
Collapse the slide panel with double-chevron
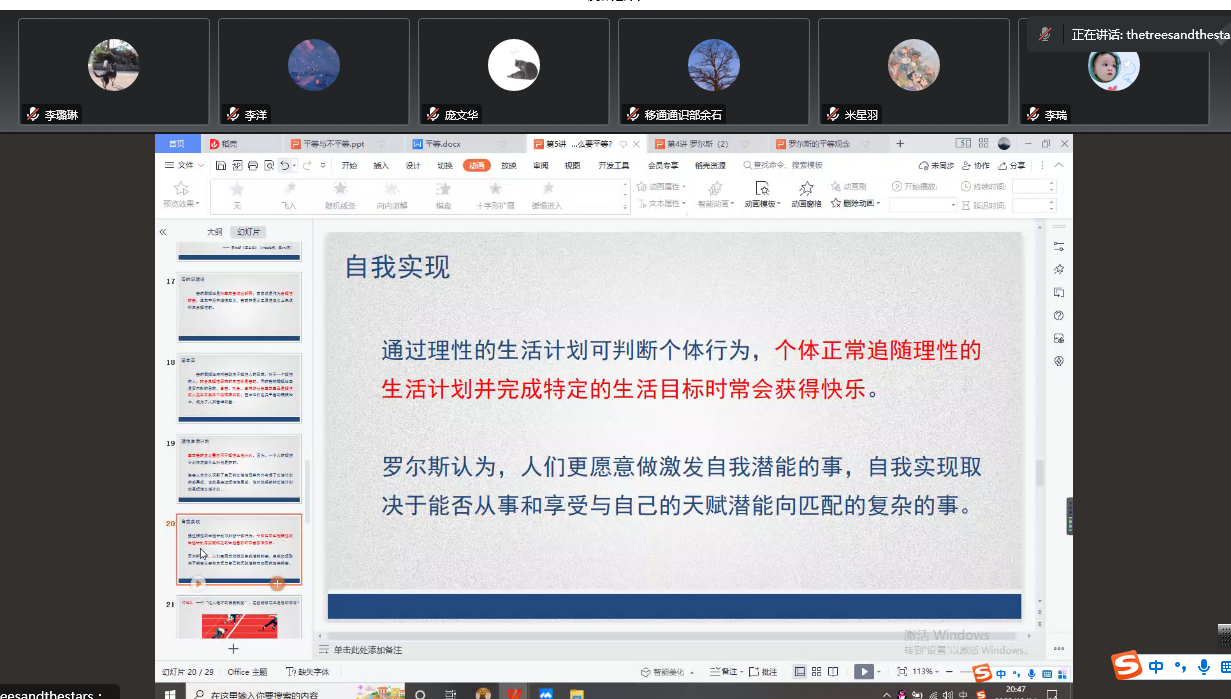163,232
